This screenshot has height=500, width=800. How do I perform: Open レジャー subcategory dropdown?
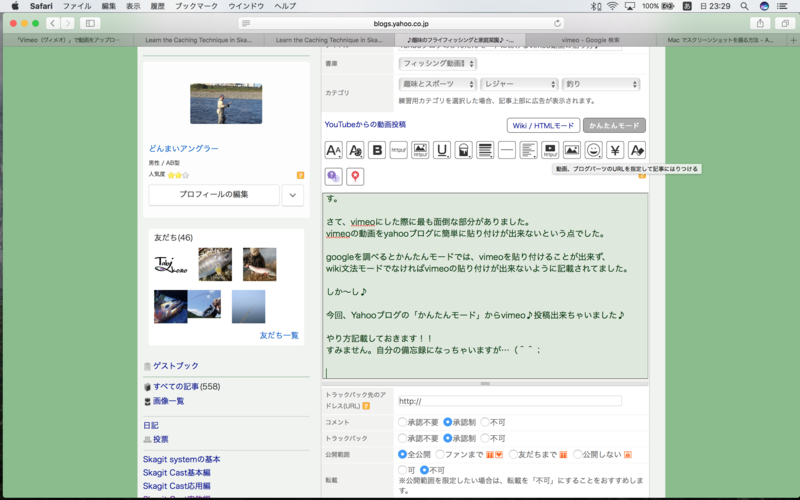click(x=519, y=84)
